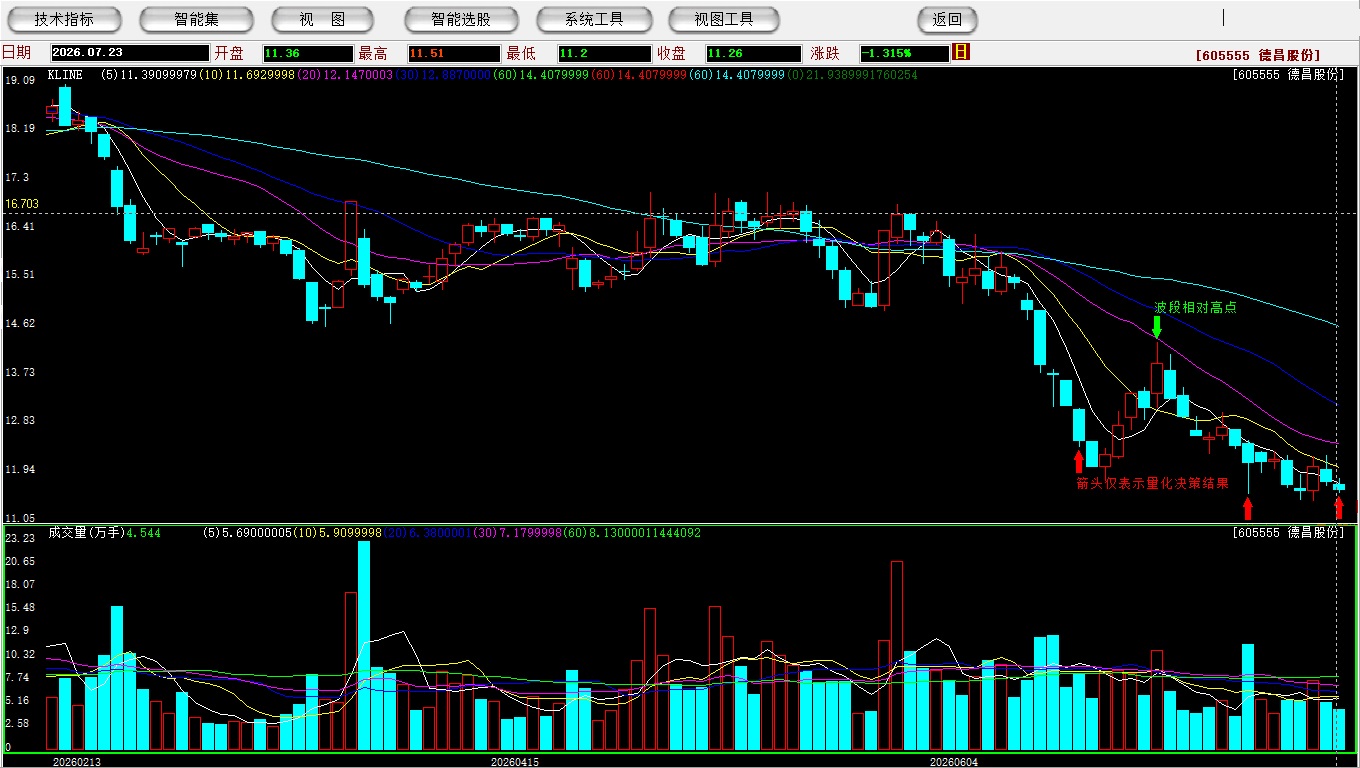Click the 16.703 price level label

click(x=22, y=203)
